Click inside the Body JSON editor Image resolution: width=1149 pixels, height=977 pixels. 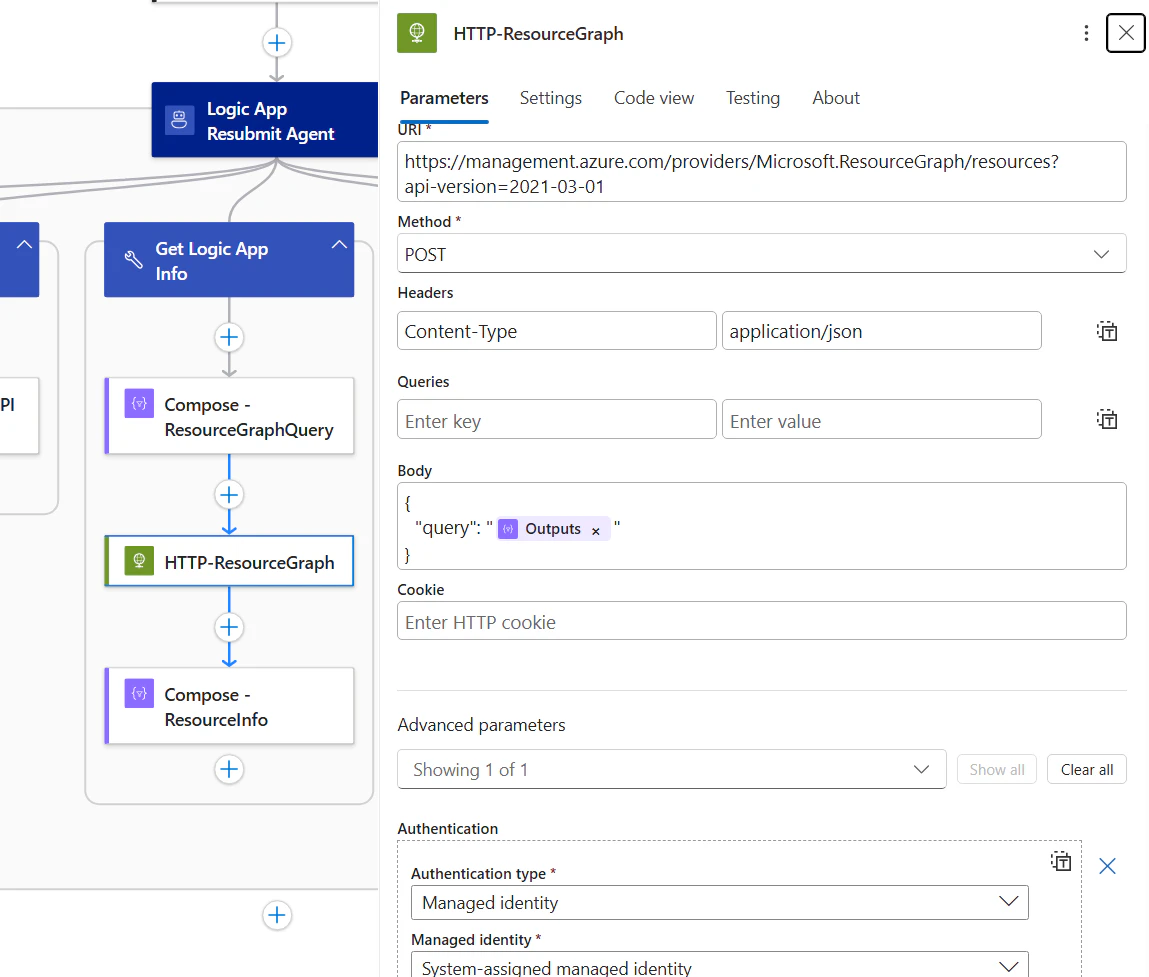tap(761, 526)
